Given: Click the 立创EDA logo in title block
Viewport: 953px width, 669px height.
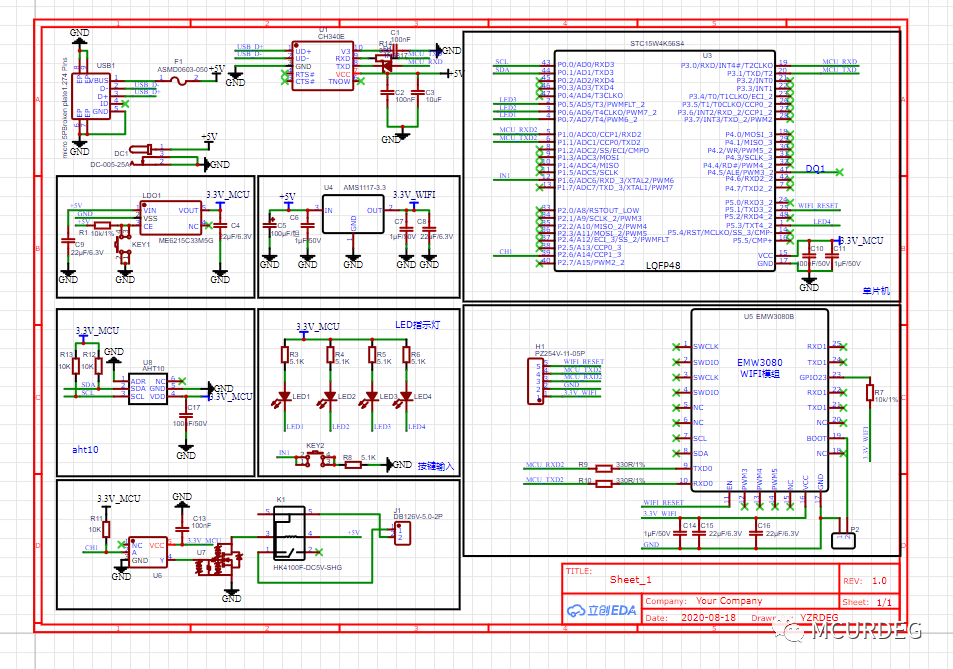Looking at the screenshot, I should pyautogui.click(x=602, y=611).
